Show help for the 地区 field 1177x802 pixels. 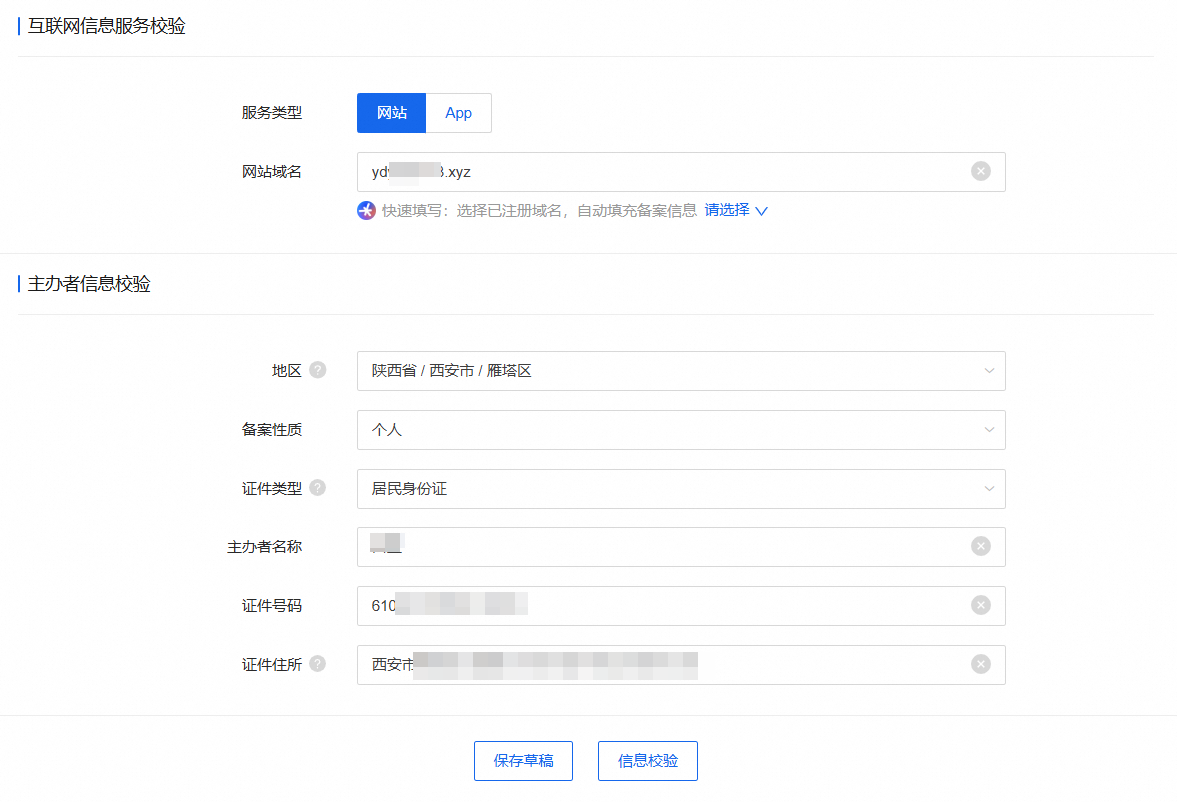tap(318, 370)
